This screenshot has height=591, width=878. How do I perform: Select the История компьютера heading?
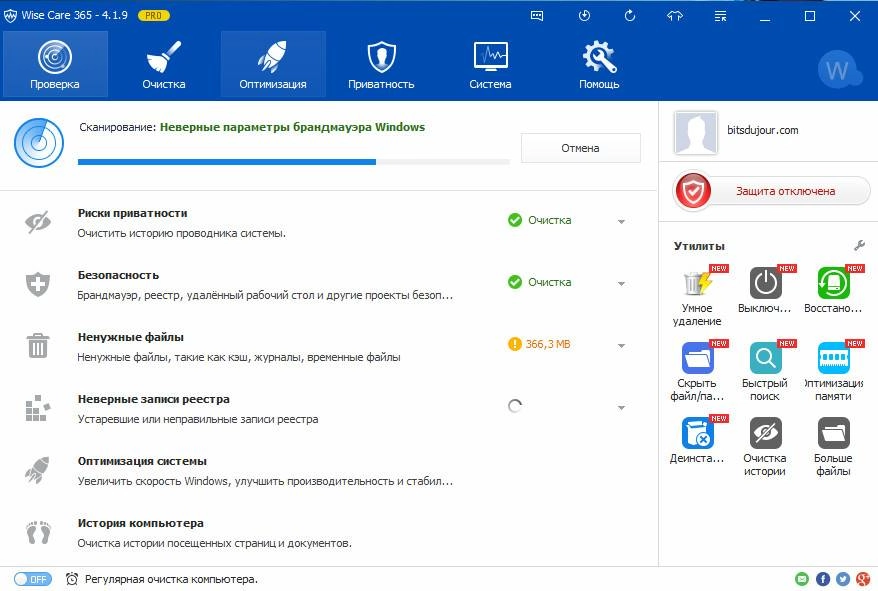point(141,523)
